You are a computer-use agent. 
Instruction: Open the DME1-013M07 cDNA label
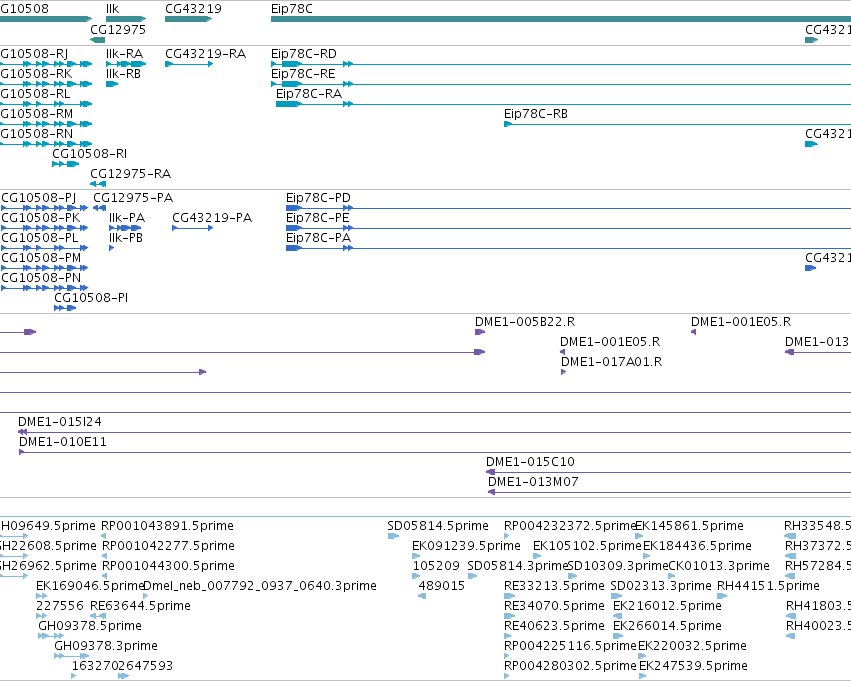click(x=533, y=482)
